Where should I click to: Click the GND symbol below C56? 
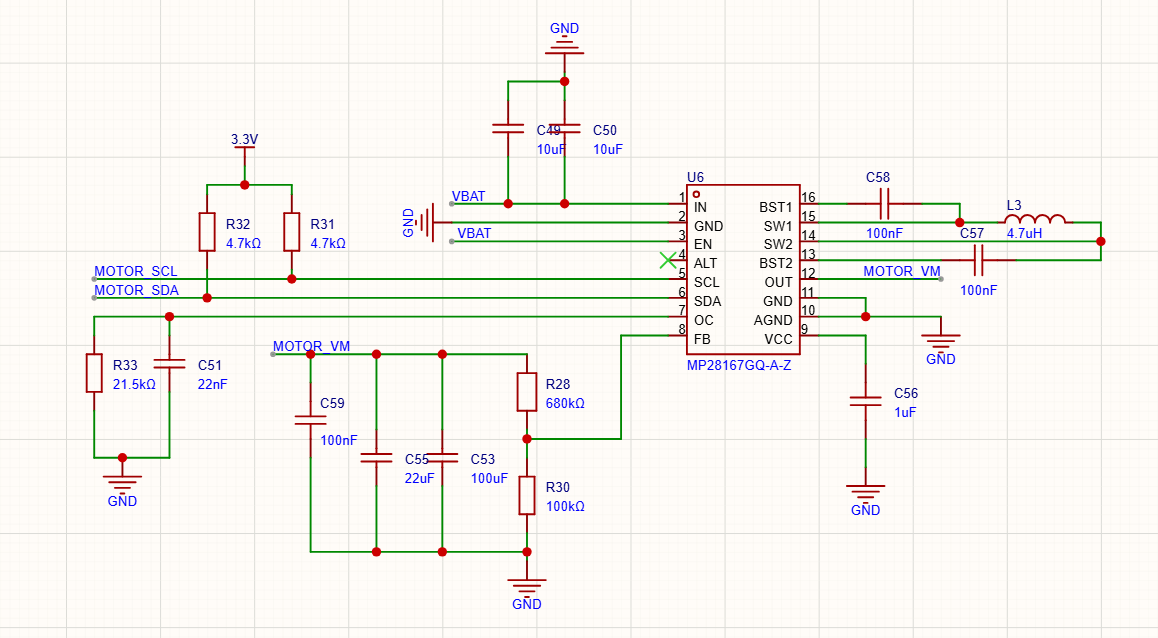click(865, 492)
